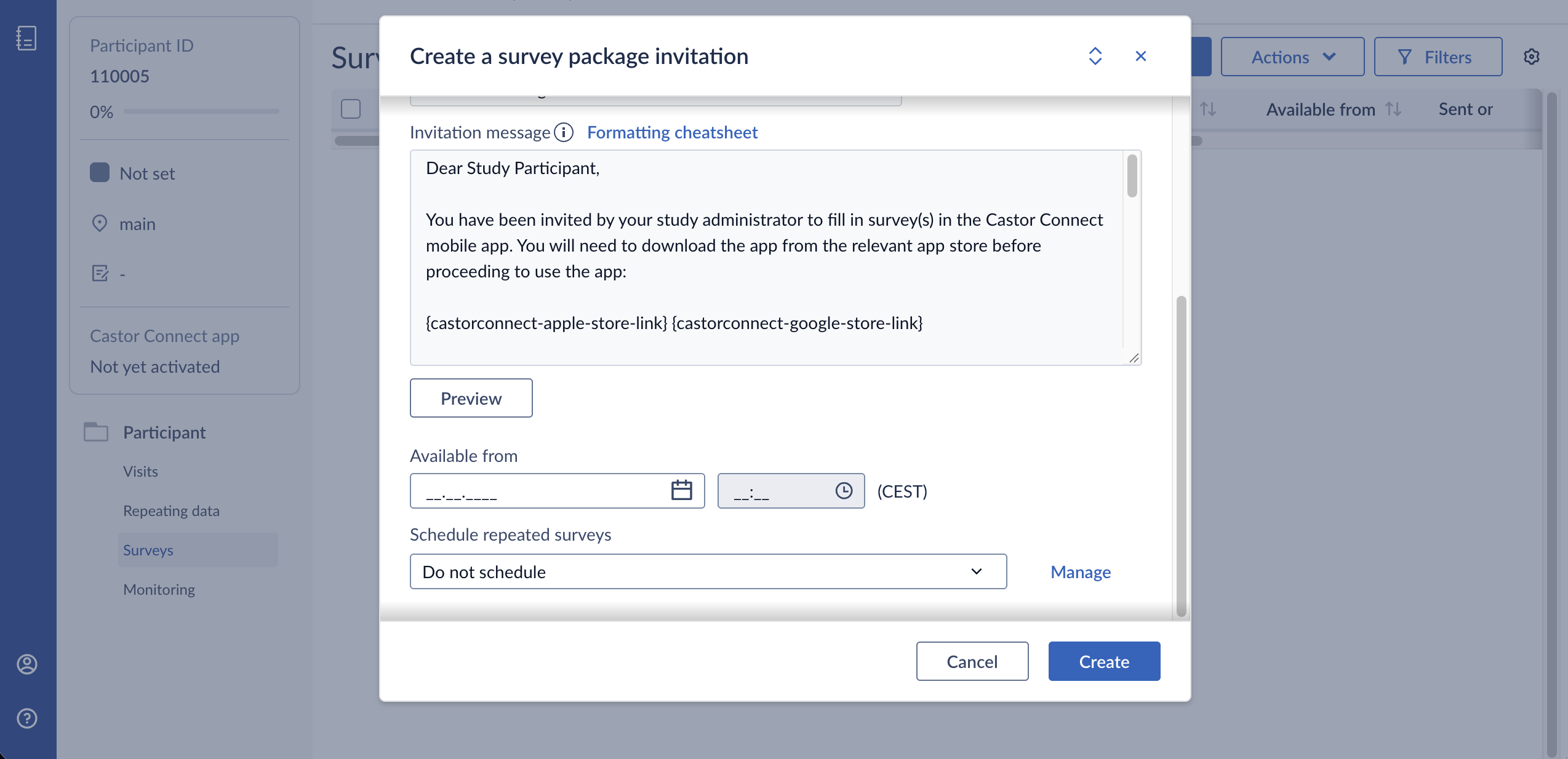The height and width of the screenshot is (759, 1568).
Task: Click the Preview button
Action: 471,398
